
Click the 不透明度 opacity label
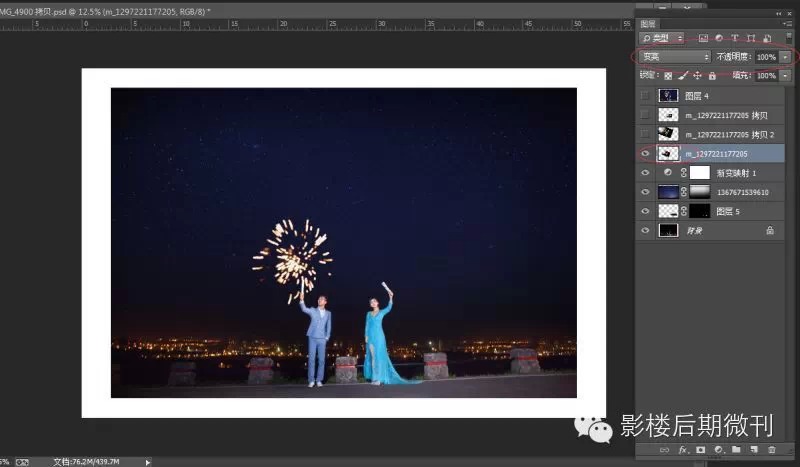pyautogui.click(x=734, y=57)
